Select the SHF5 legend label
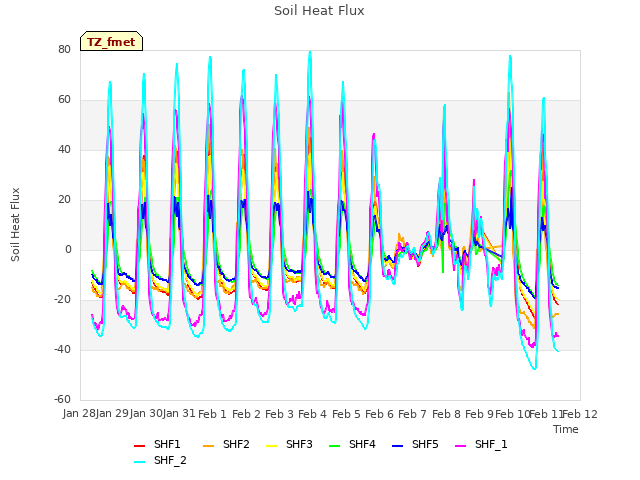Screen dimensions: 640x480 425,444
